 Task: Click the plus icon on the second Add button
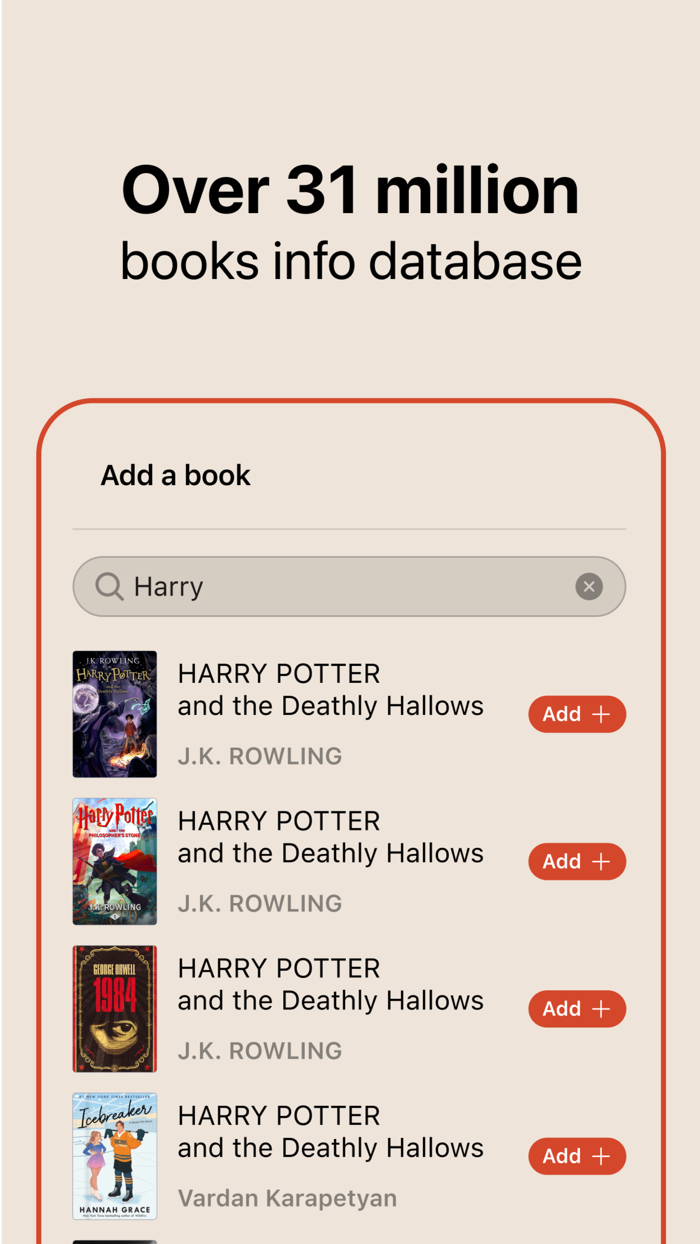point(600,861)
